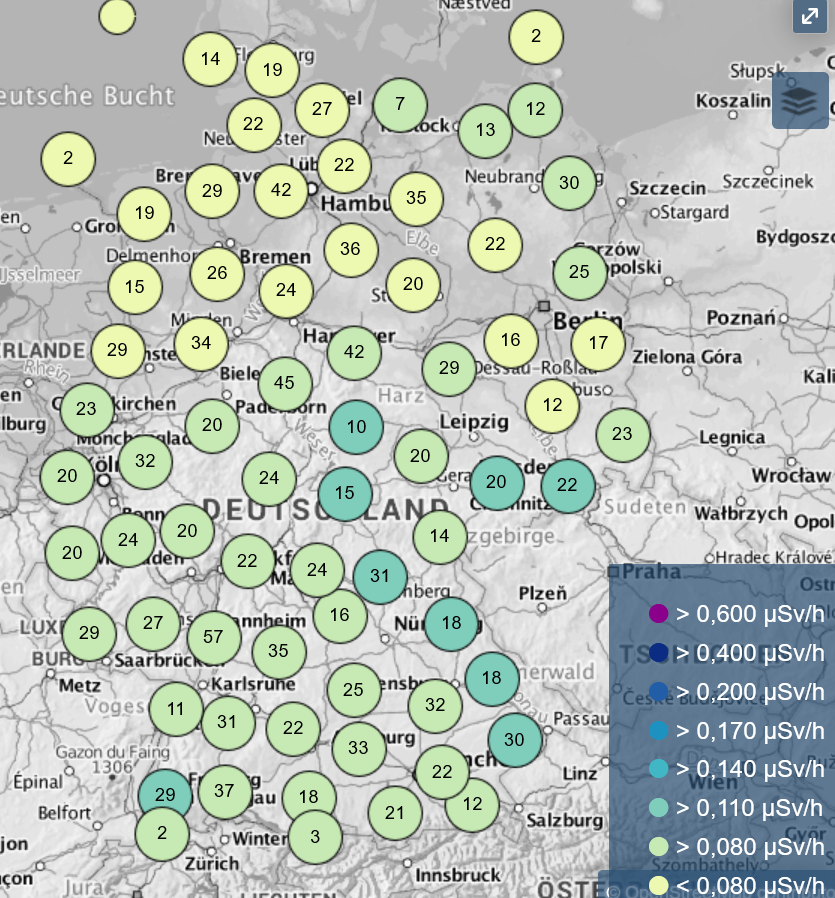Open the green cluster 35 near Mannheim
Image resolution: width=835 pixels, height=898 pixels.
(279, 651)
